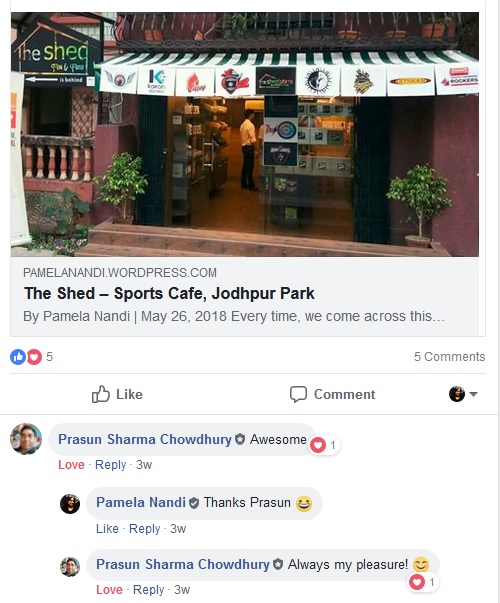Open The Shed storefront preview image
Image resolution: width=500 pixels, height=603 pixels.
coord(245,134)
